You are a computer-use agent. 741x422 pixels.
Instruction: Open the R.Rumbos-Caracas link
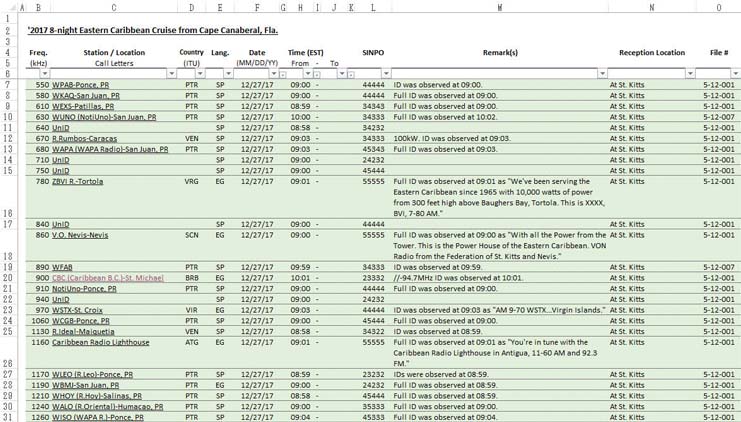coord(84,139)
